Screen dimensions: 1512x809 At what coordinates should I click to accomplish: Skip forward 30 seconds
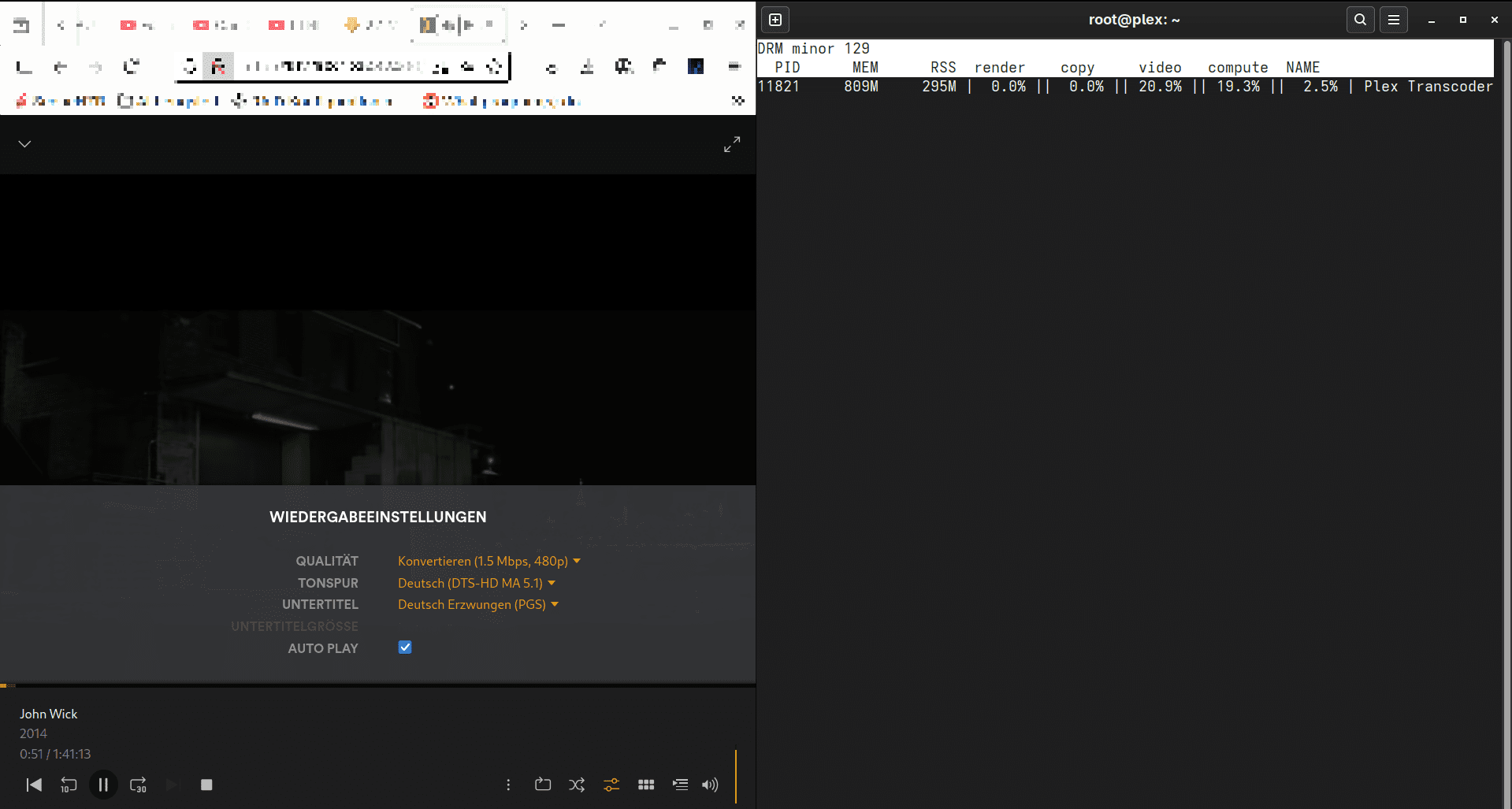click(x=138, y=785)
